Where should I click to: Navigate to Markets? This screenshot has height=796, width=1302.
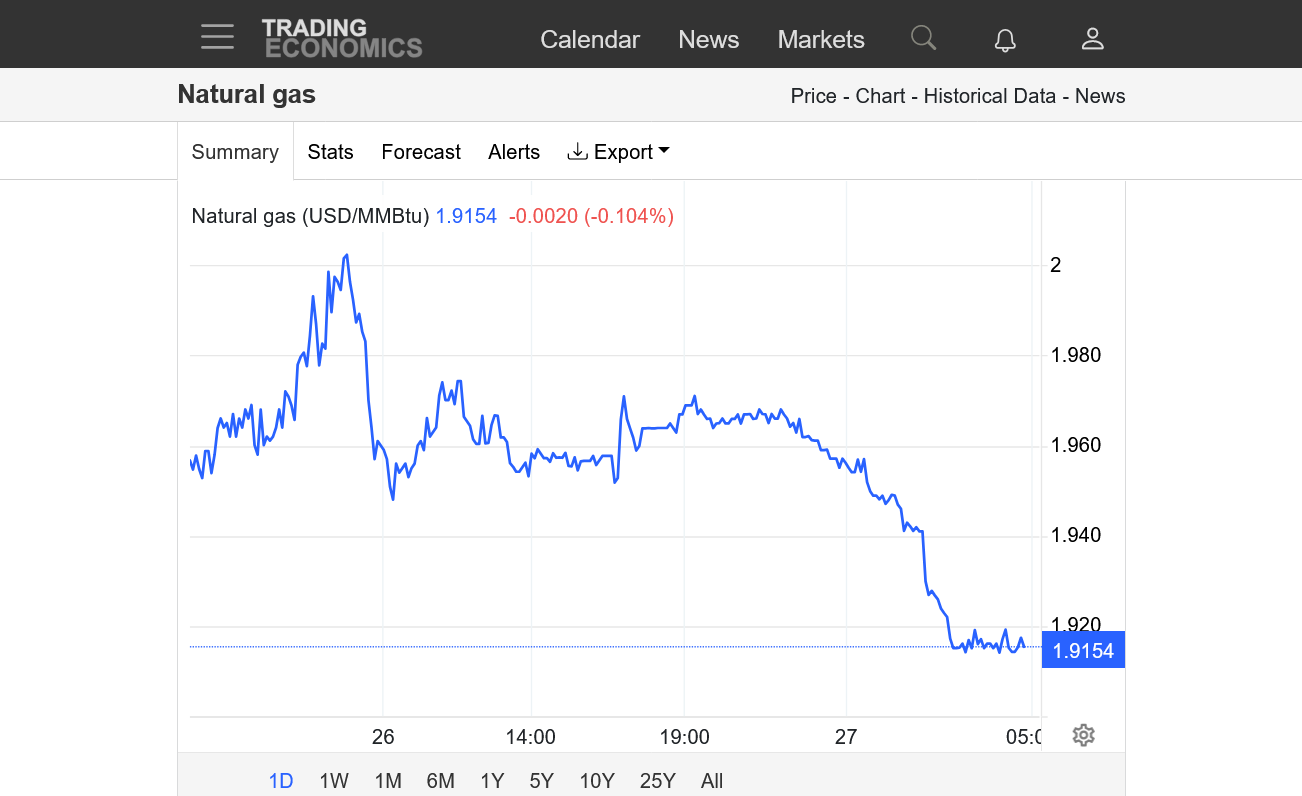click(821, 39)
